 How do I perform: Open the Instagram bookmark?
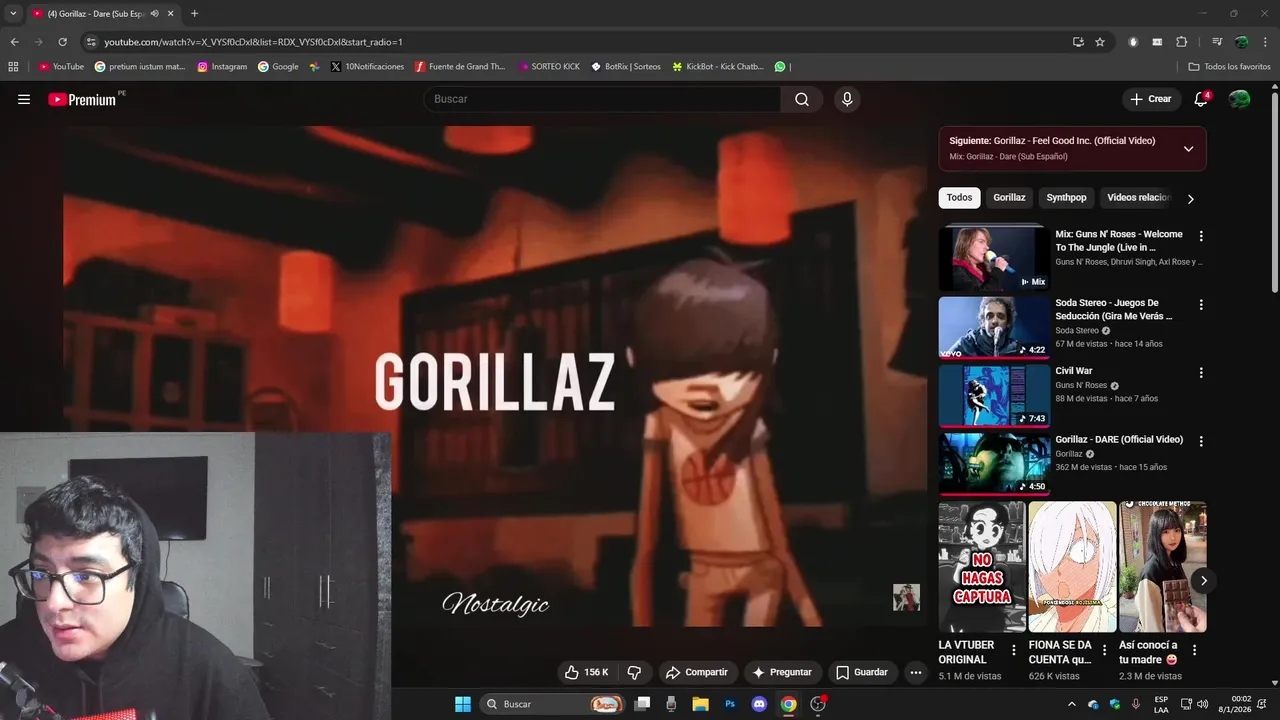tap(222, 67)
